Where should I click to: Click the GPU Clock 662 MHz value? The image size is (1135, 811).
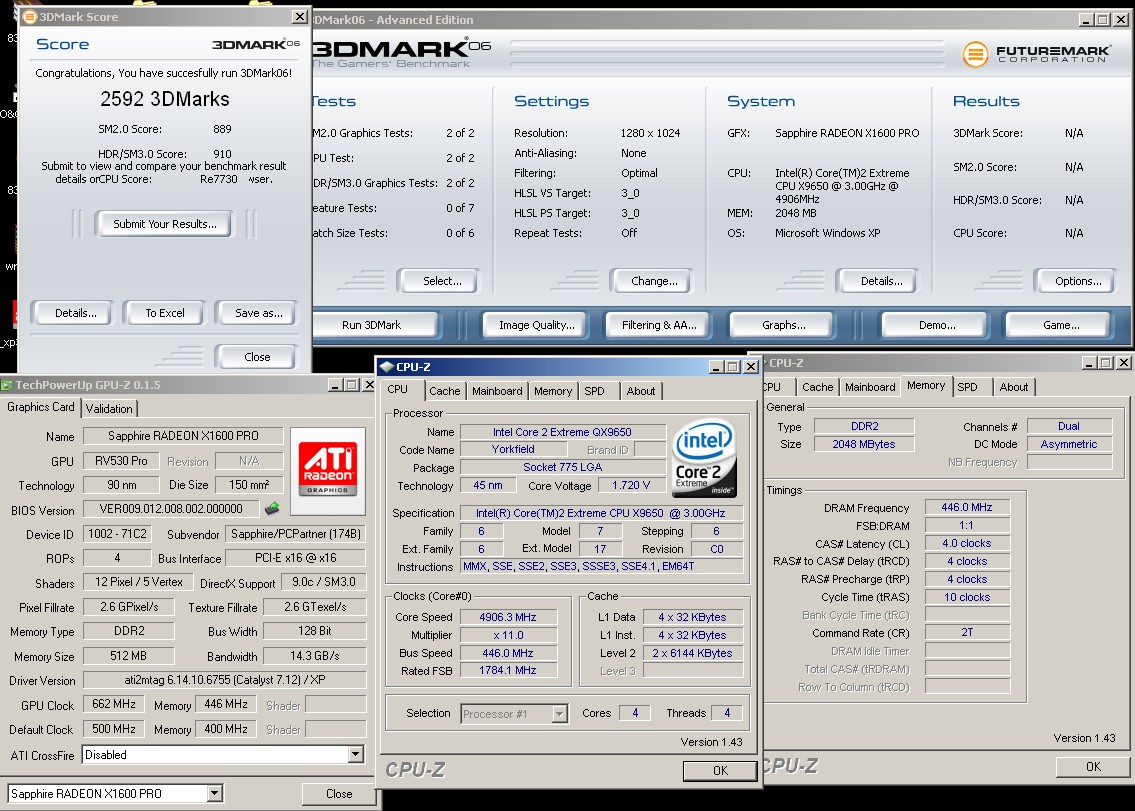click(114, 704)
